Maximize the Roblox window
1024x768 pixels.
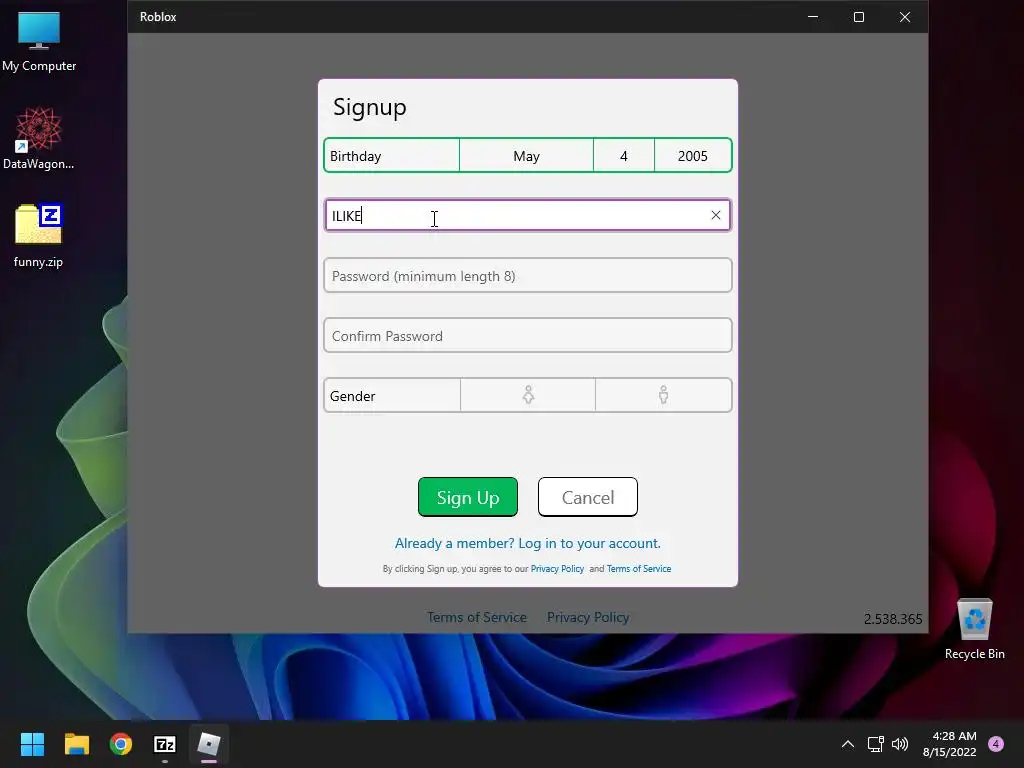point(859,17)
